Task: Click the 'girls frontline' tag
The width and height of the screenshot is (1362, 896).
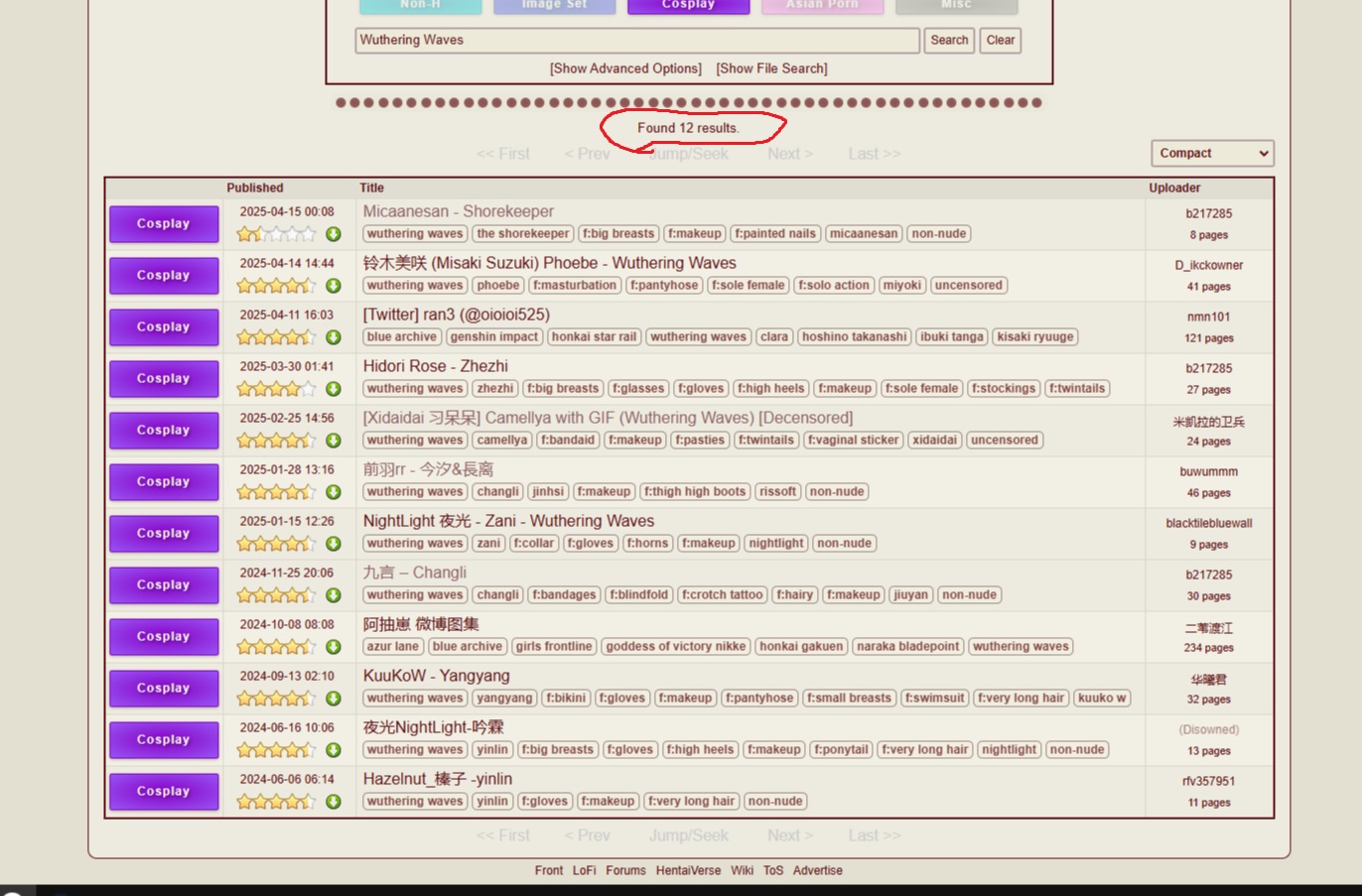Action: (554, 647)
